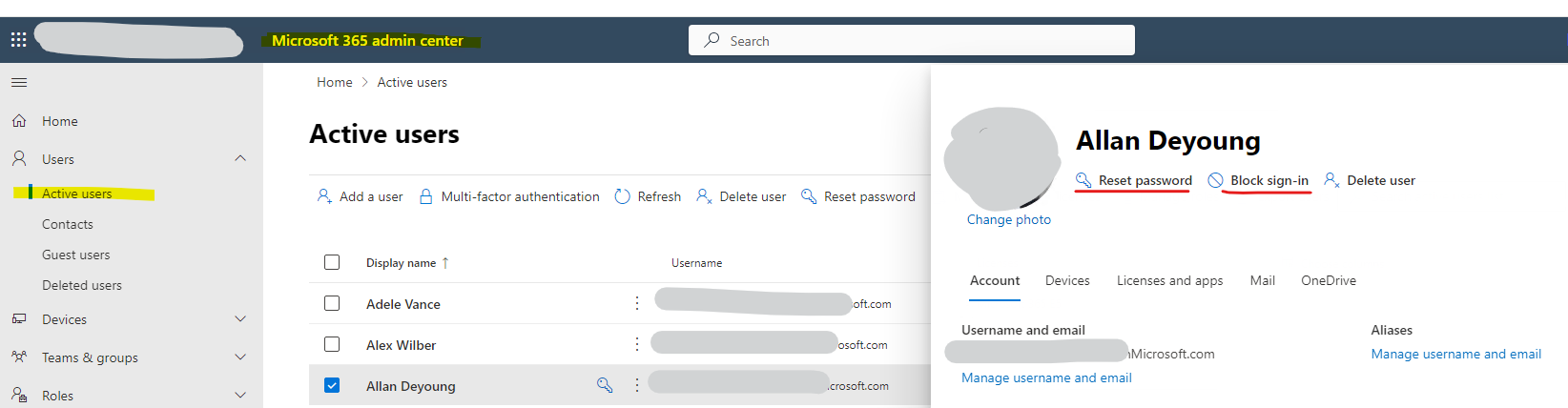Click Allan Deyoung's profile photo

(1002, 158)
